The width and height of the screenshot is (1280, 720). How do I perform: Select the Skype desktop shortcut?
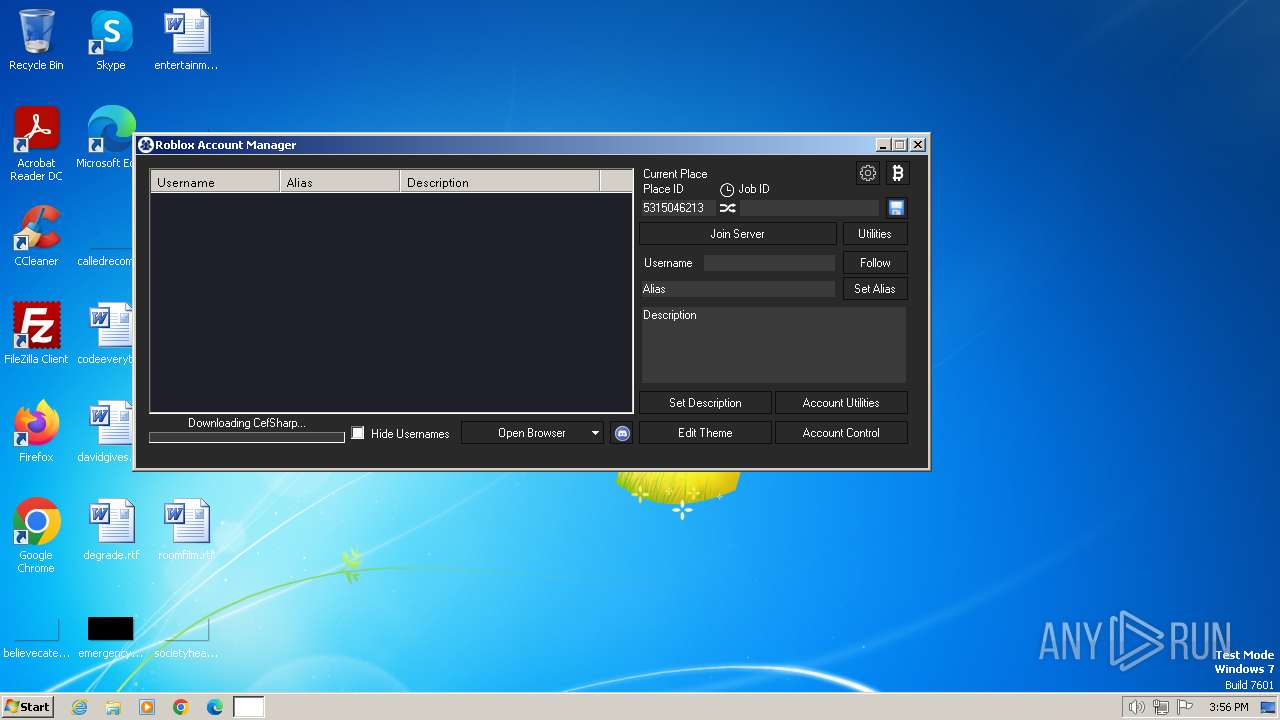point(111,41)
